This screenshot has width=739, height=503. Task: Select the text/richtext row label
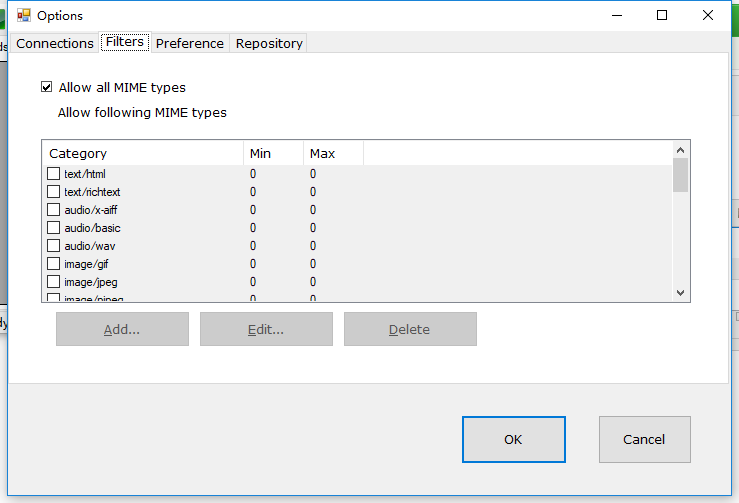pos(92,192)
